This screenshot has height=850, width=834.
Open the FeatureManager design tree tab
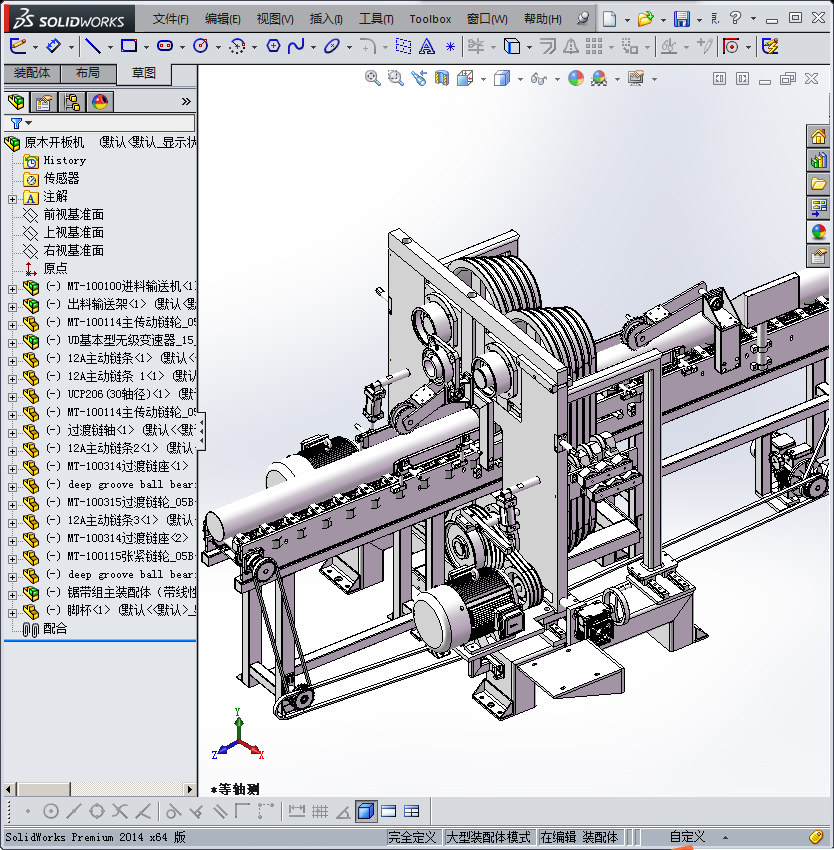[16, 102]
